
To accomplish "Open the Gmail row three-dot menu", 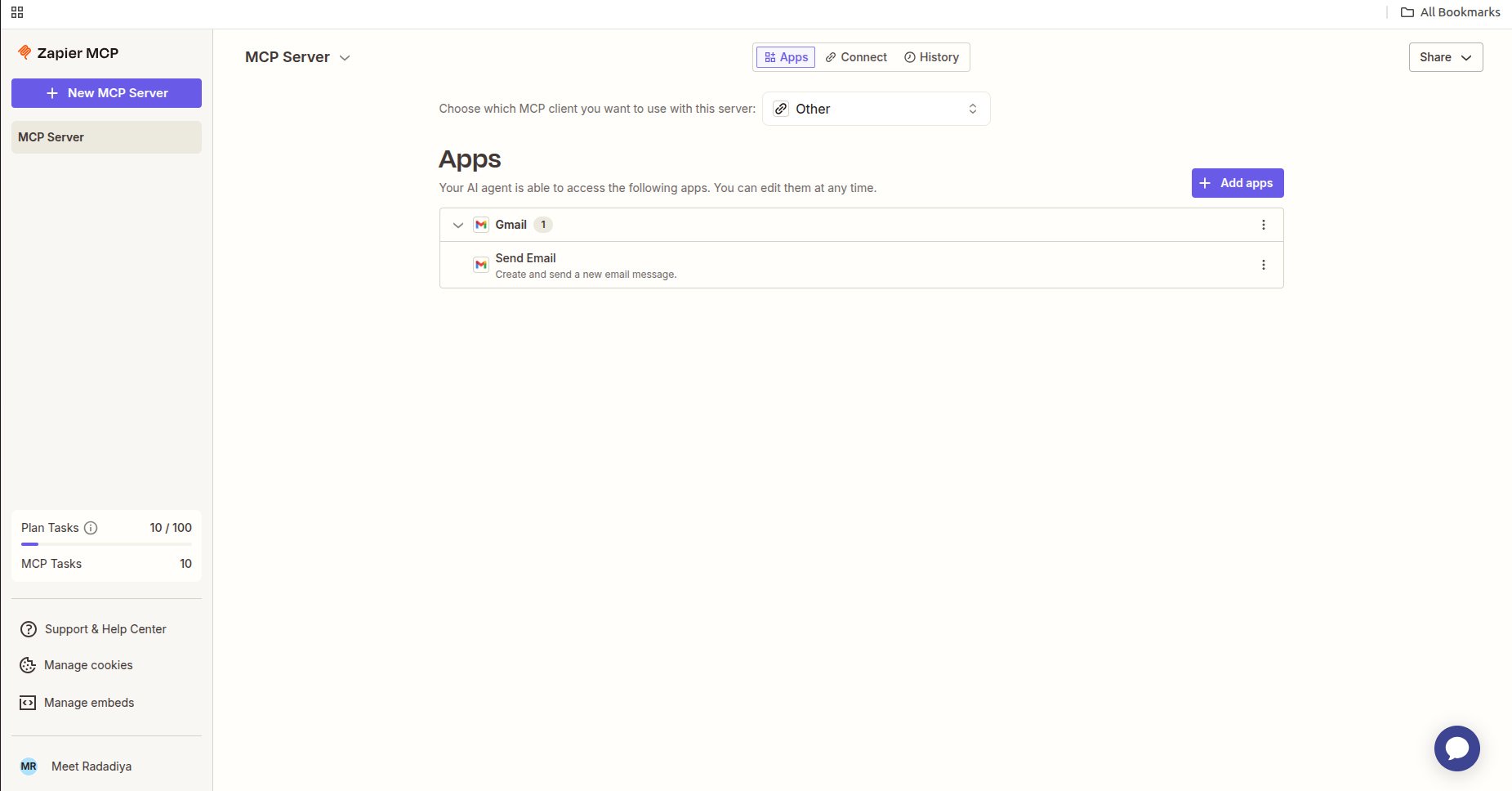I will 1264,225.
